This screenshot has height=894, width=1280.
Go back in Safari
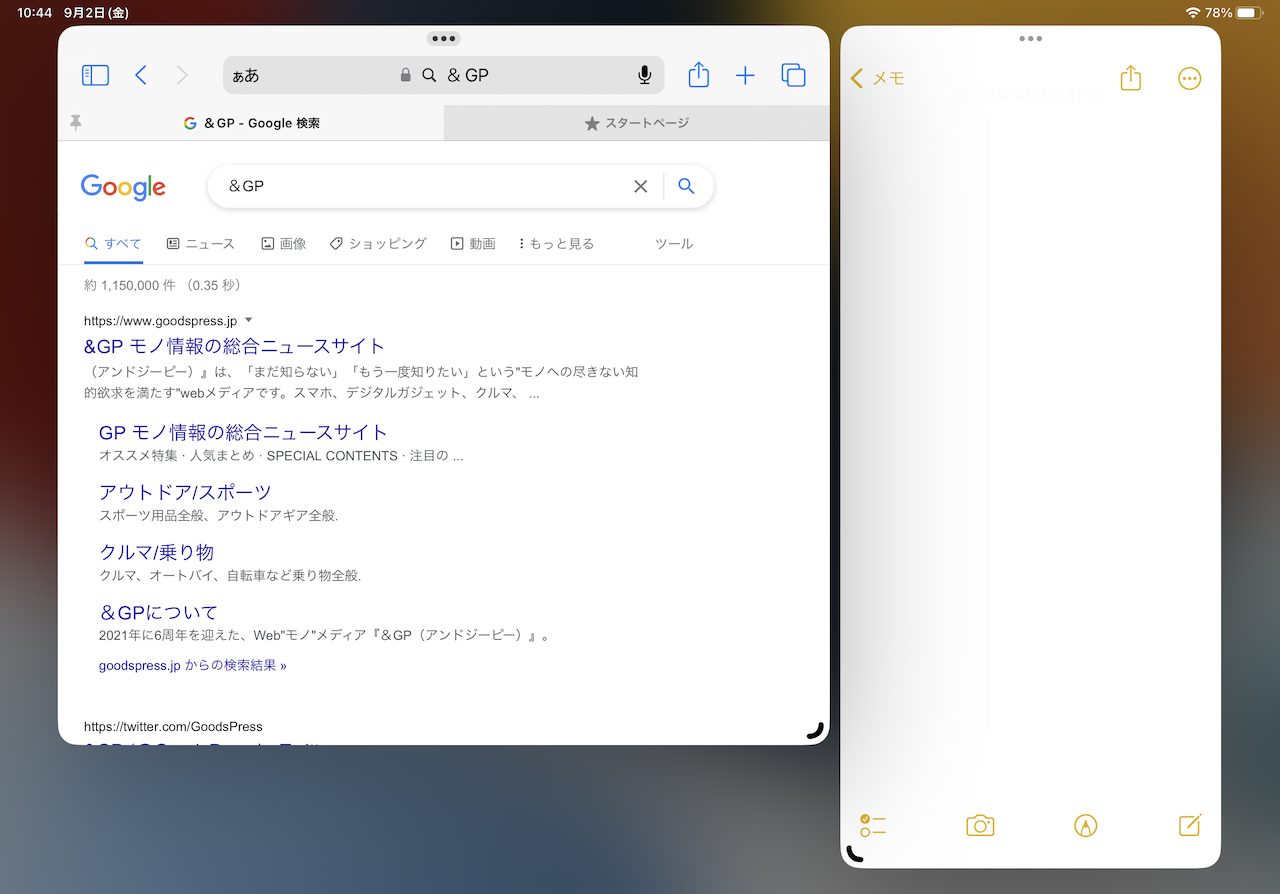(141, 75)
